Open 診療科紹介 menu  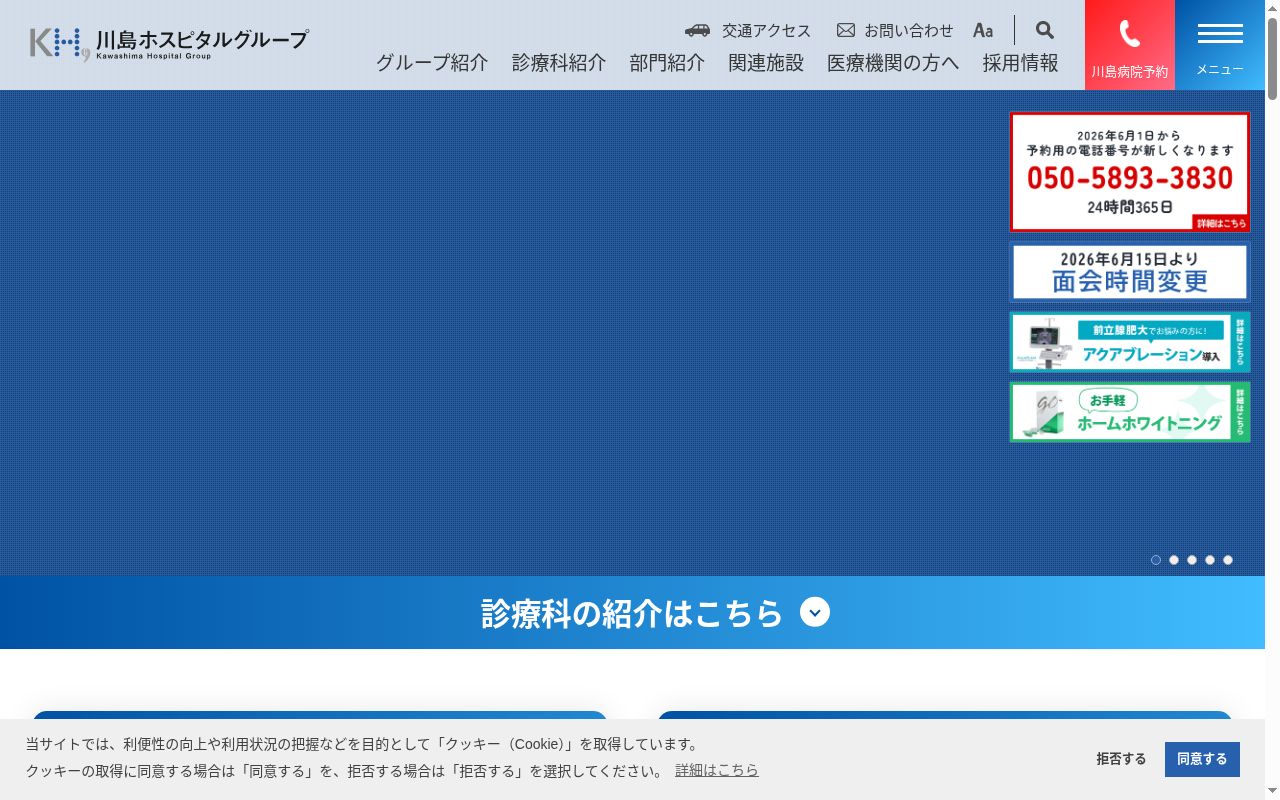coord(559,62)
